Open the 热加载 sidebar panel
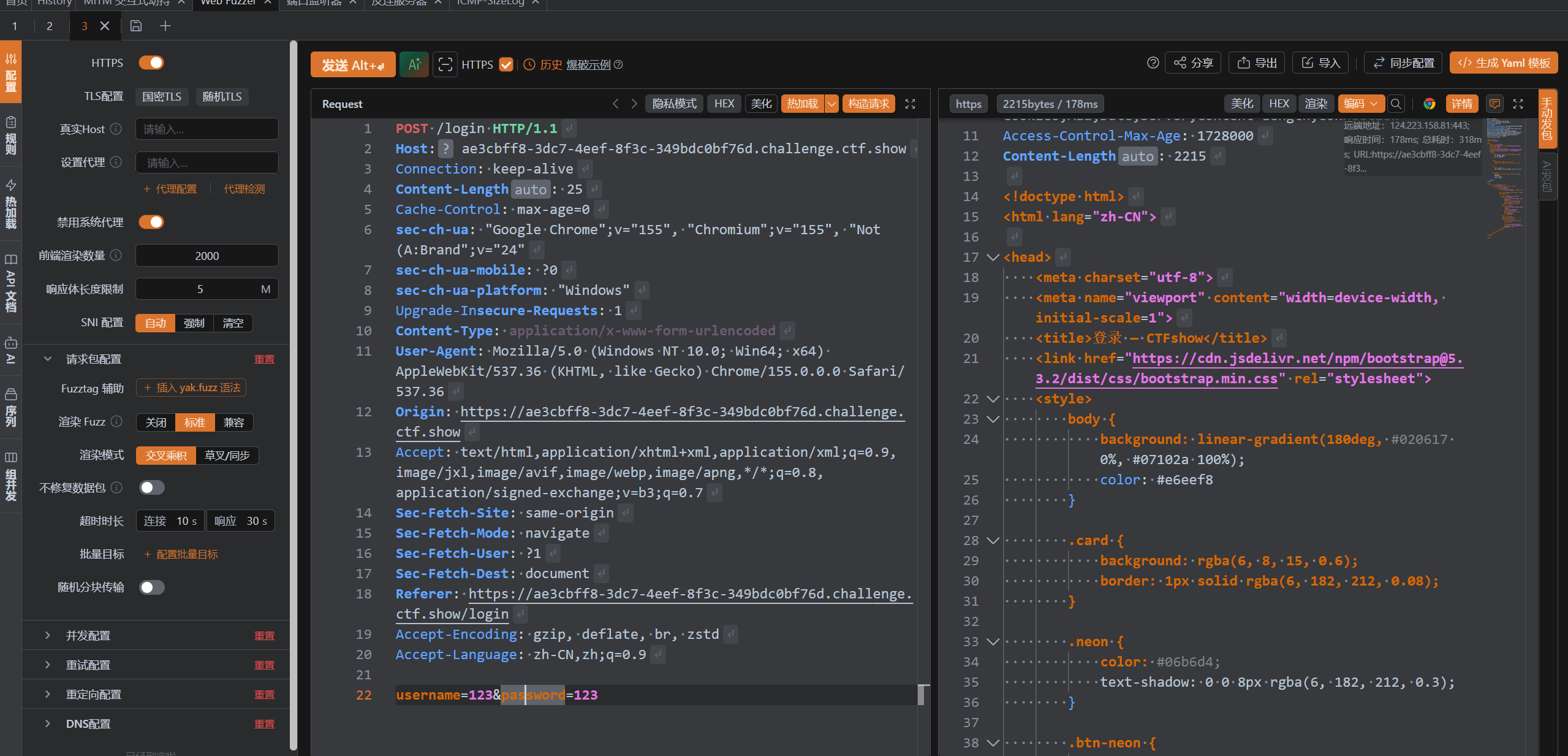 click(10, 204)
